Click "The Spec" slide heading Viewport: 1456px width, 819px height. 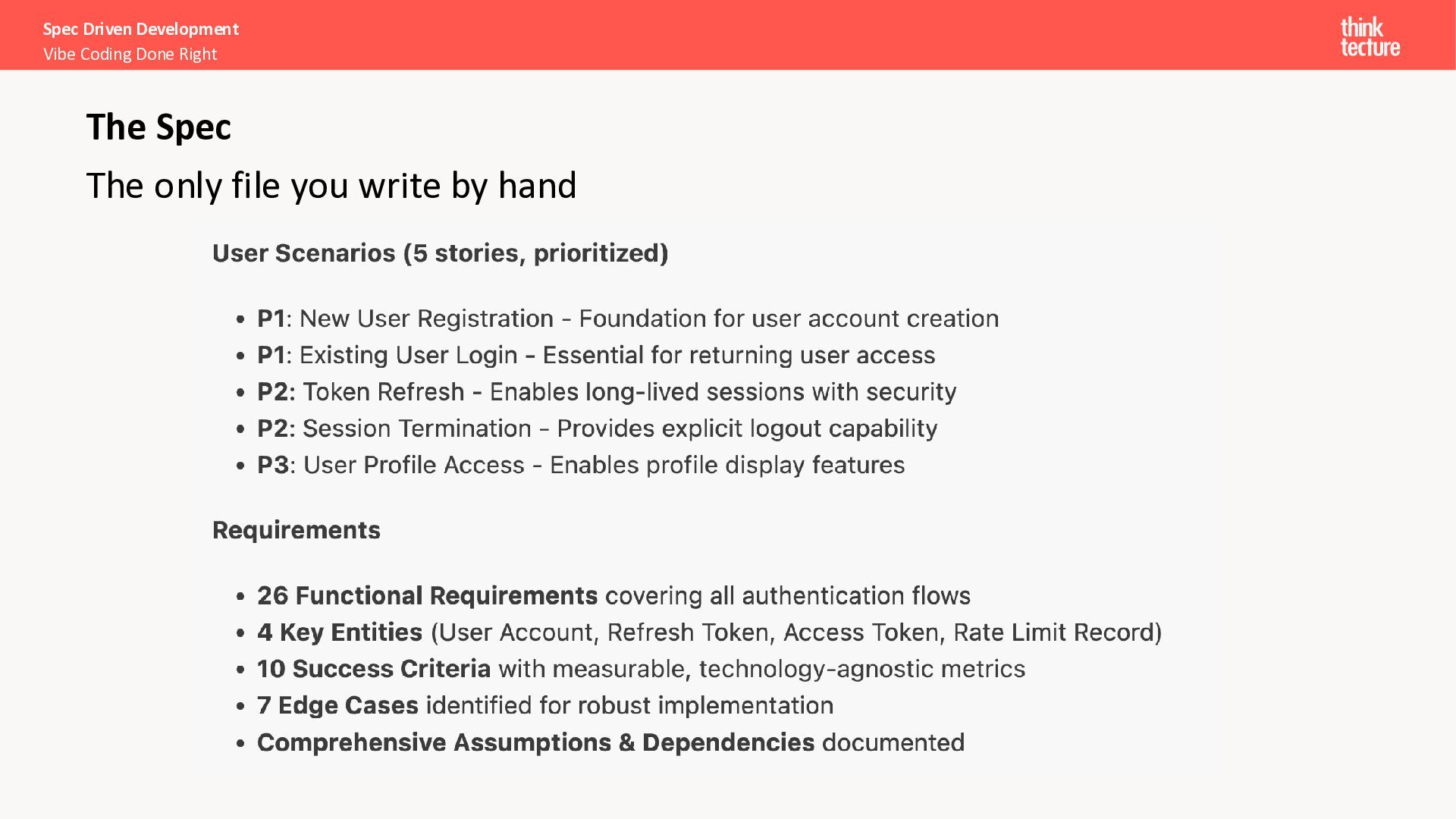coord(158,127)
